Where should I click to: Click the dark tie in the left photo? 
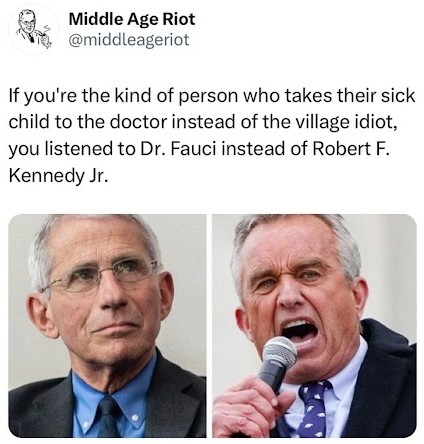[x=109, y=417]
